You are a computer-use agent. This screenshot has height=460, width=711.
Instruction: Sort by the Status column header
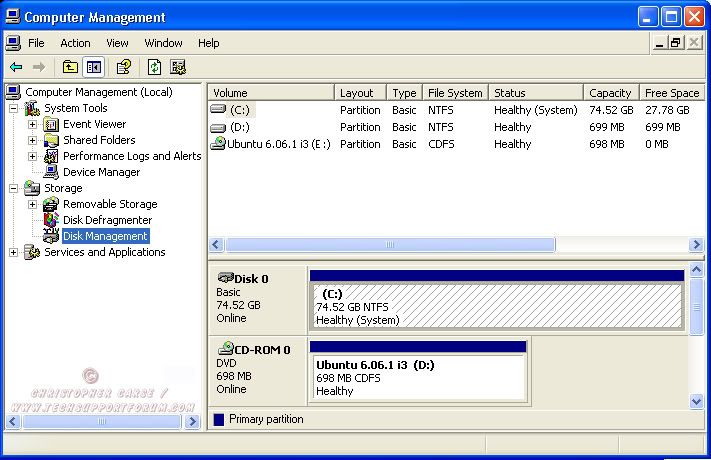click(x=536, y=93)
